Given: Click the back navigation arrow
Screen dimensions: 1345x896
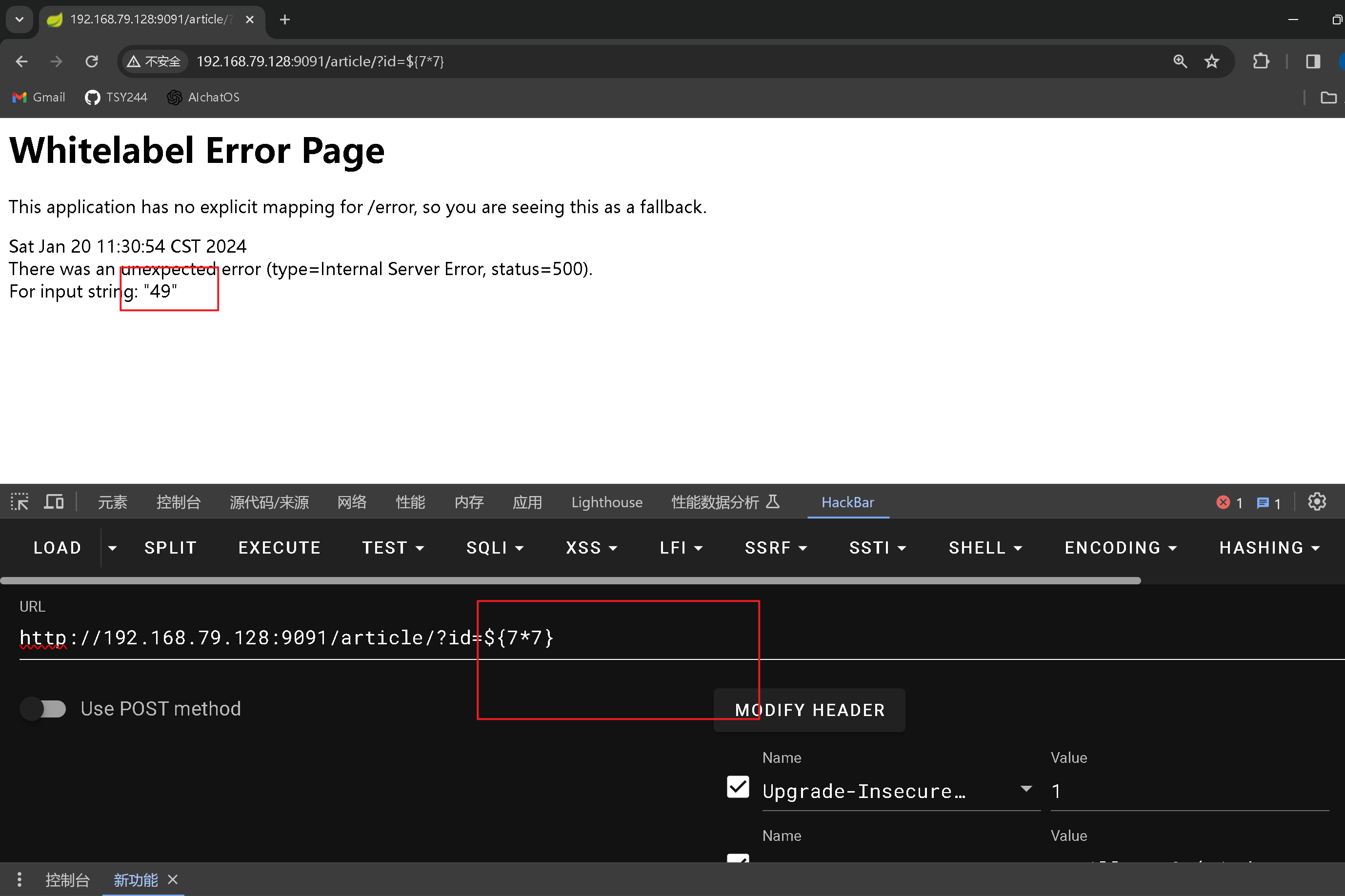Looking at the screenshot, I should tap(22, 61).
